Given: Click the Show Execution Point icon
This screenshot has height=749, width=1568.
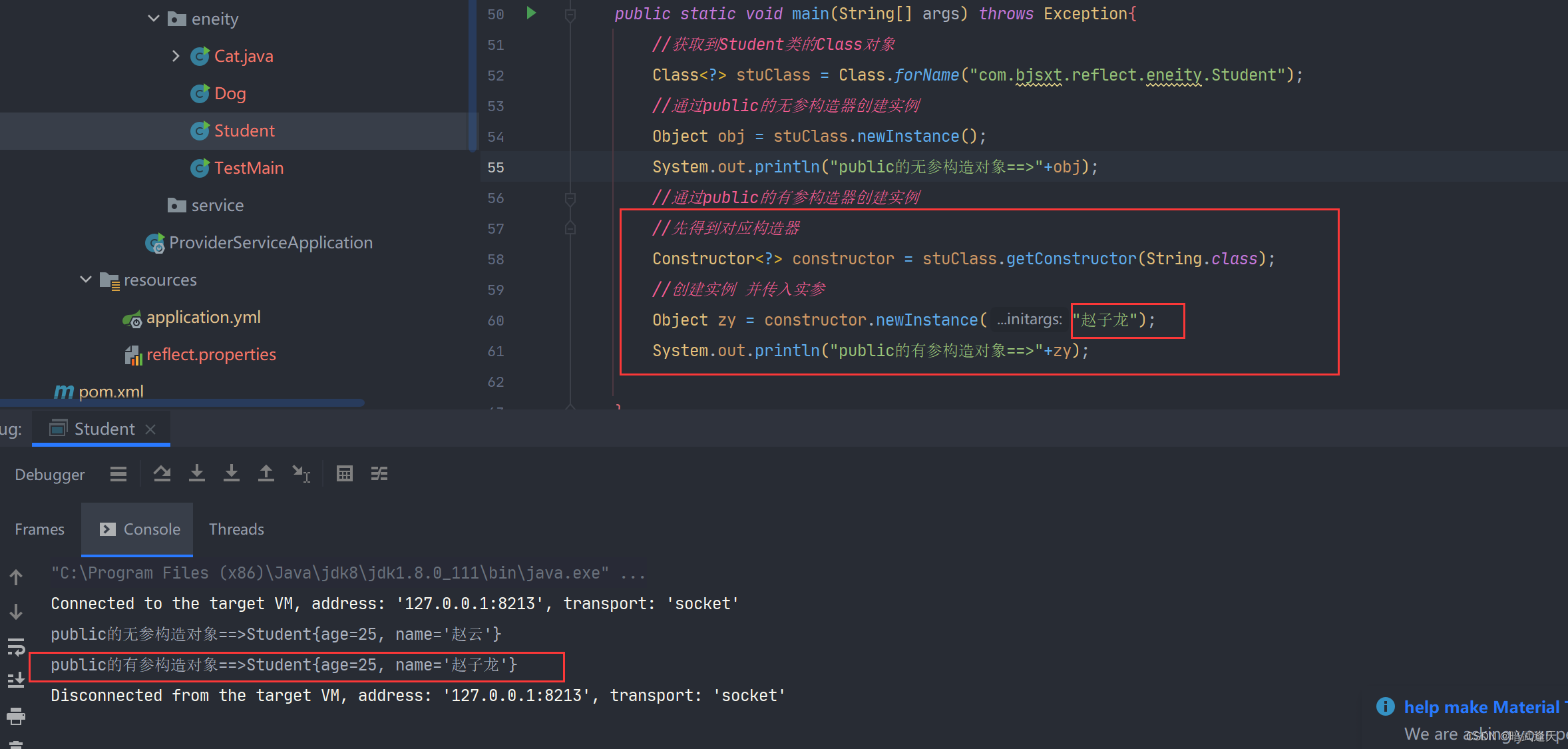Looking at the screenshot, I should click(118, 473).
